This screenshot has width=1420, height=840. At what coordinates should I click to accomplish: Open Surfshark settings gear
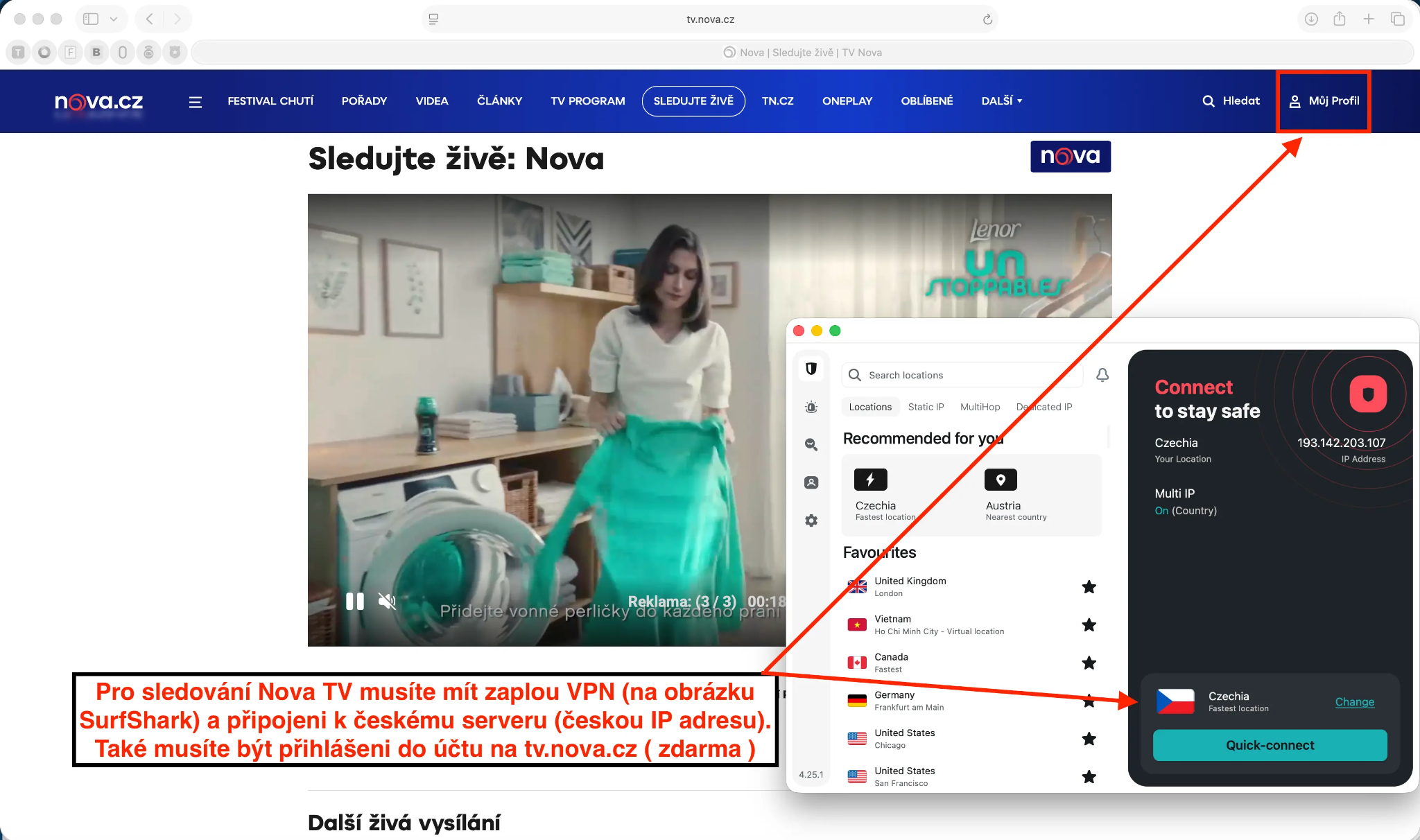811,520
